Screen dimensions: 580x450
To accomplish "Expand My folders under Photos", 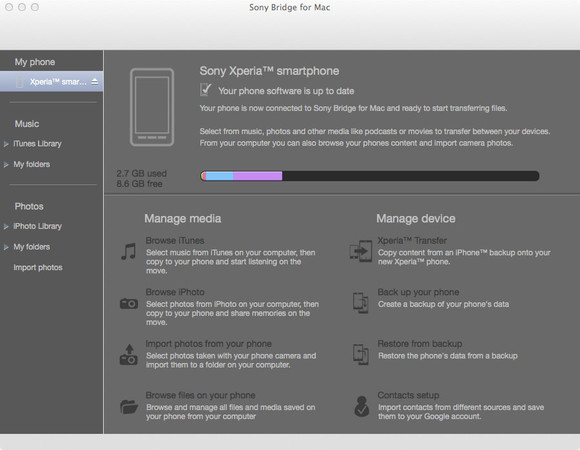I will pos(6,247).
